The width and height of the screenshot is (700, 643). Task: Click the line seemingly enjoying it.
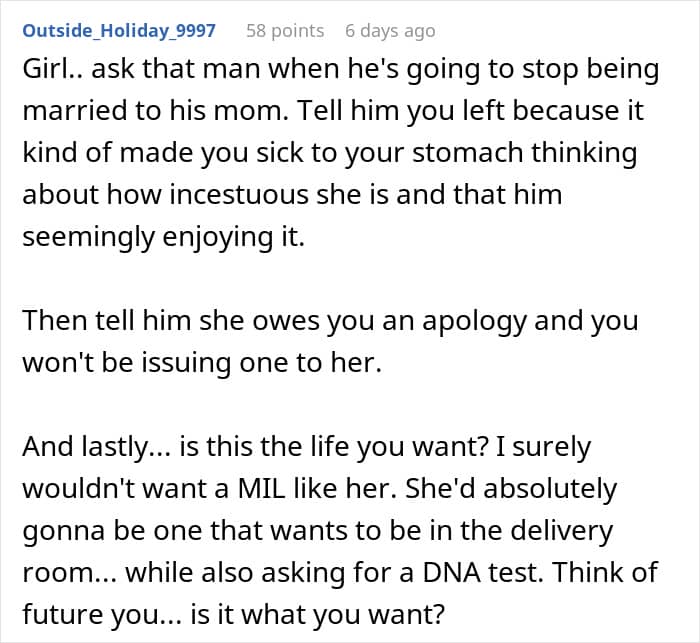click(x=163, y=237)
